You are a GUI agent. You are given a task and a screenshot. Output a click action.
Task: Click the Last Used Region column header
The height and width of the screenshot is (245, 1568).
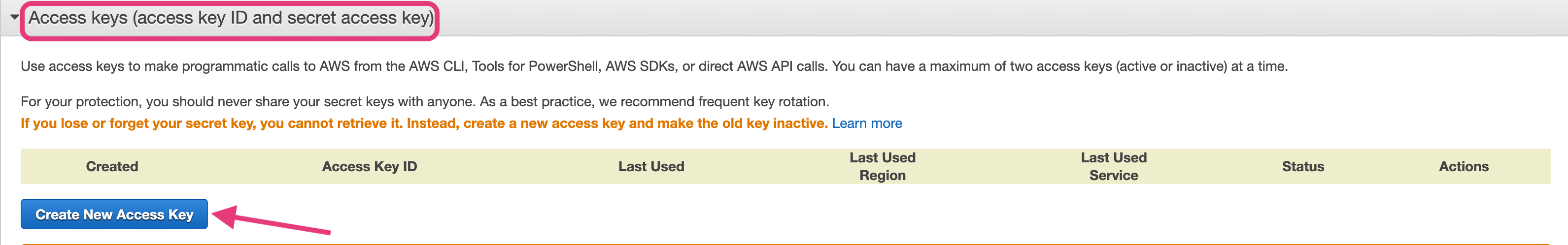click(x=882, y=167)
